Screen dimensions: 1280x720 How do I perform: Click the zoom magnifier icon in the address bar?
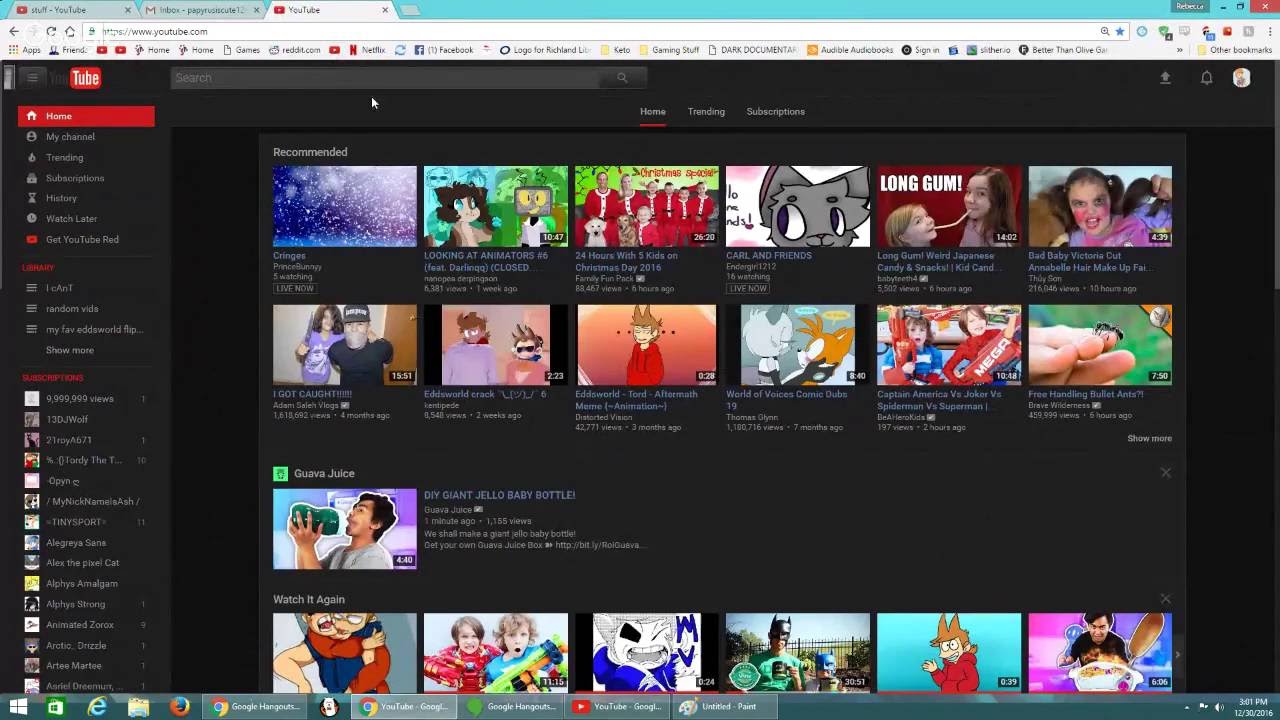[1104, 31]
